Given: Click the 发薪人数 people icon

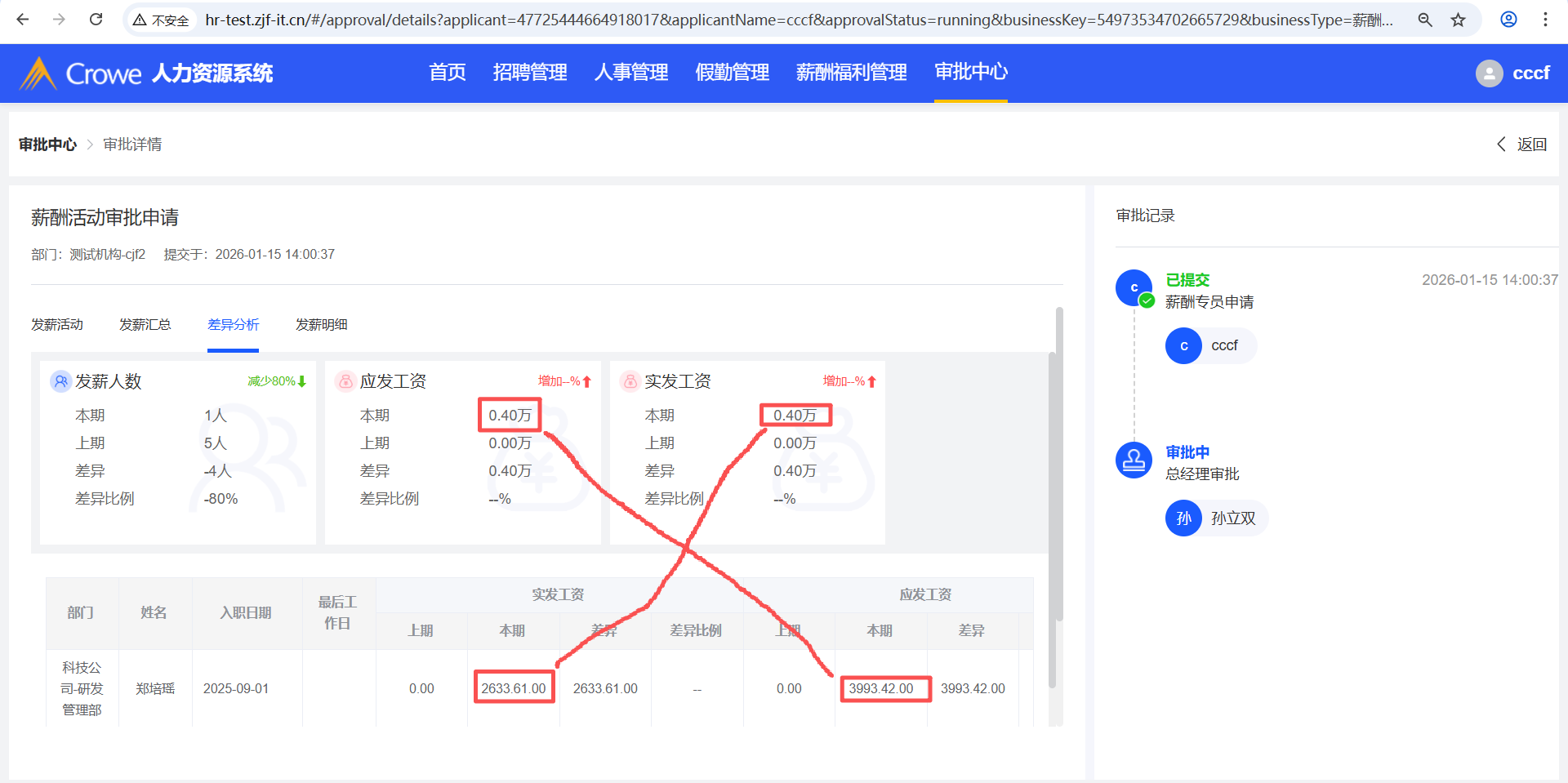Looking at the screenshot, I should 61,381.
